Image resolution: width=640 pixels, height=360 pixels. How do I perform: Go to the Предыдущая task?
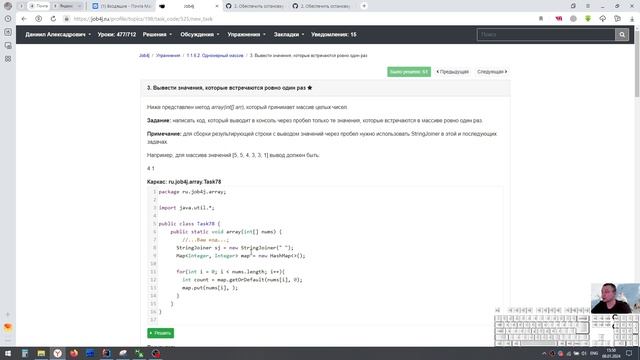[453, 72]
